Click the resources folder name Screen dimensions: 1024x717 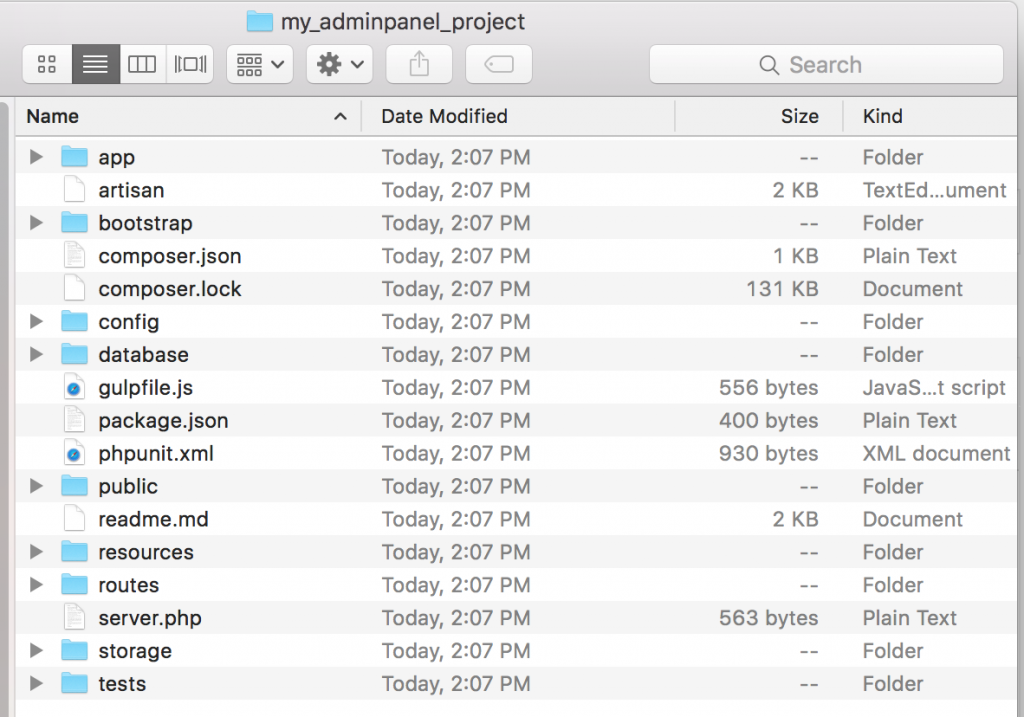pyautogui.click(x=146, y=552)
